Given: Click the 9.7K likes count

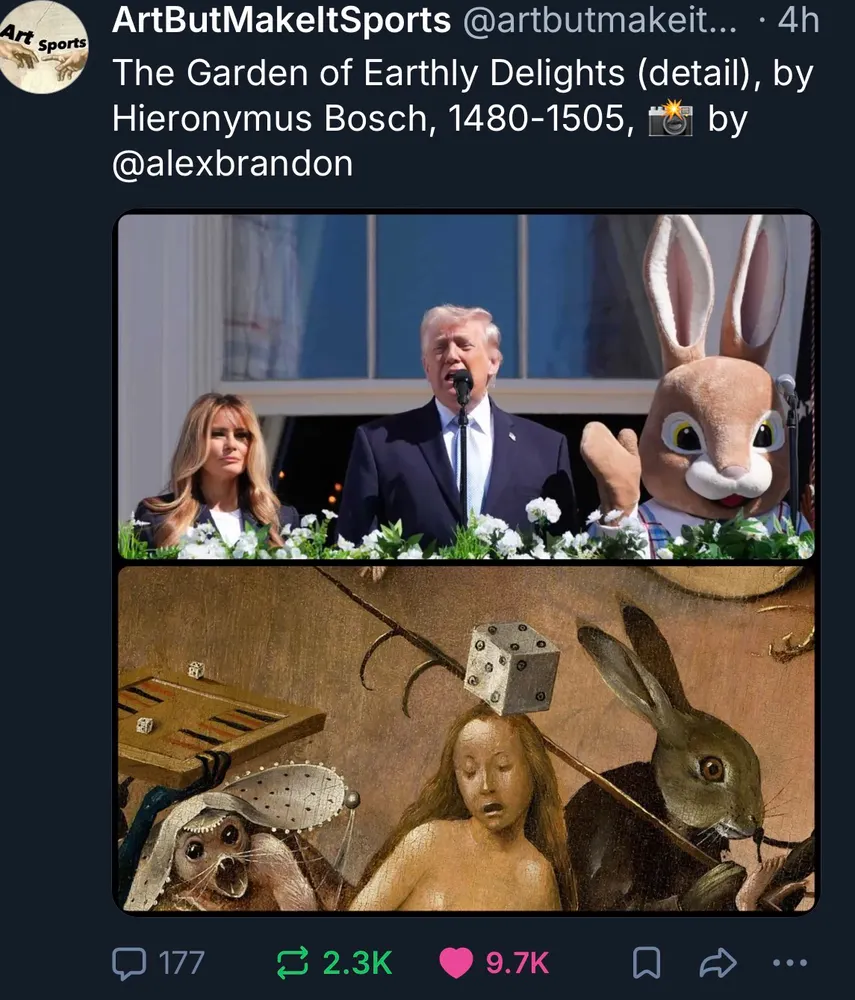Looking at the screenshot, I should tap(517, 962).
